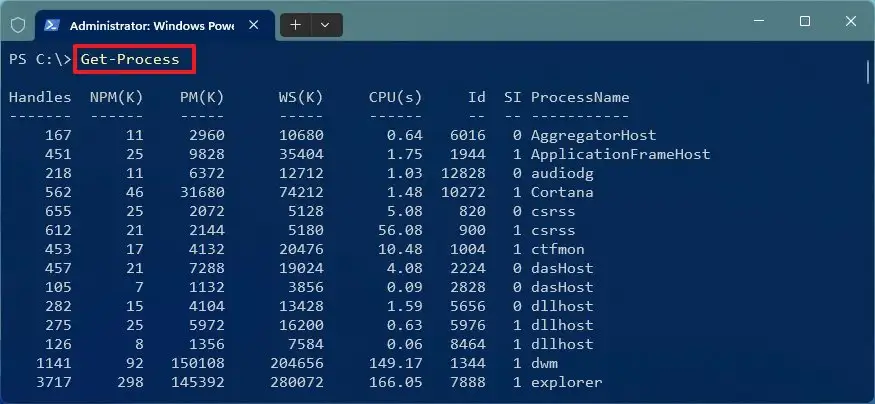Click the PowerShell icon on the tab
The image size is (875, 404).
[52, 25]
